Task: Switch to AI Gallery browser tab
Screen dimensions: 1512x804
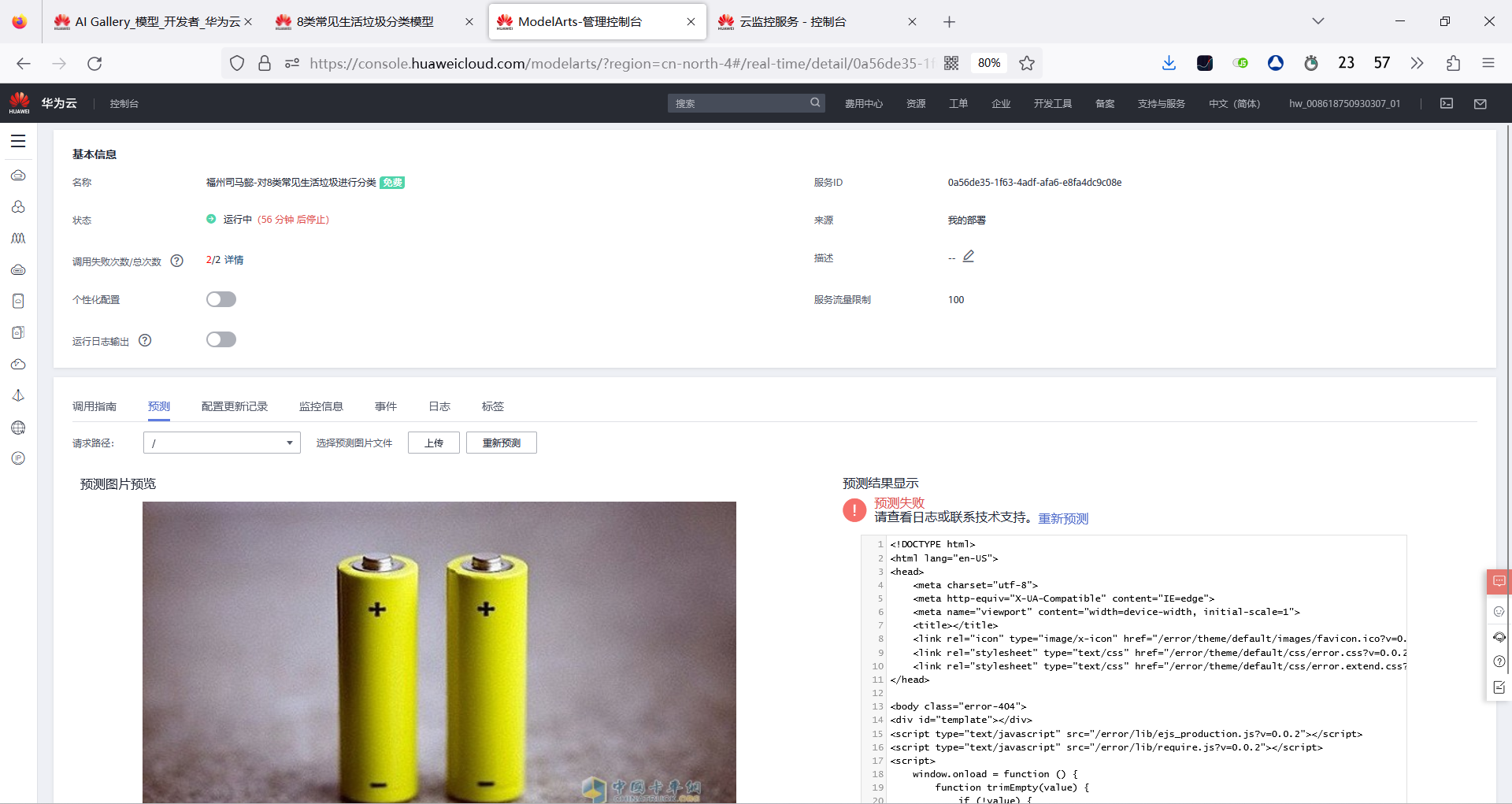Action: [x=154, y=22]
